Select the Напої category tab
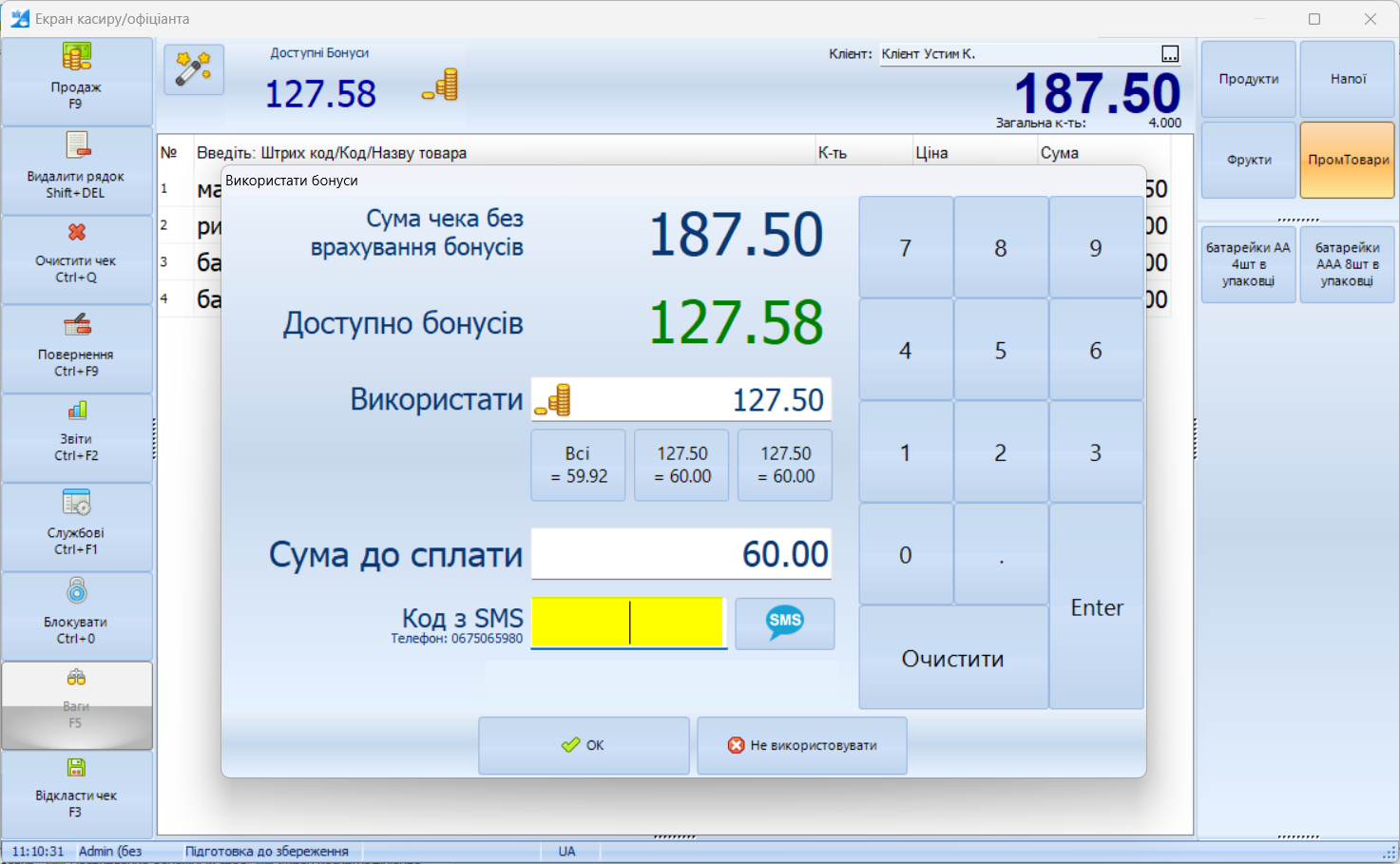This screenshot has width=1400, height=864. [x=1347, y=79]
